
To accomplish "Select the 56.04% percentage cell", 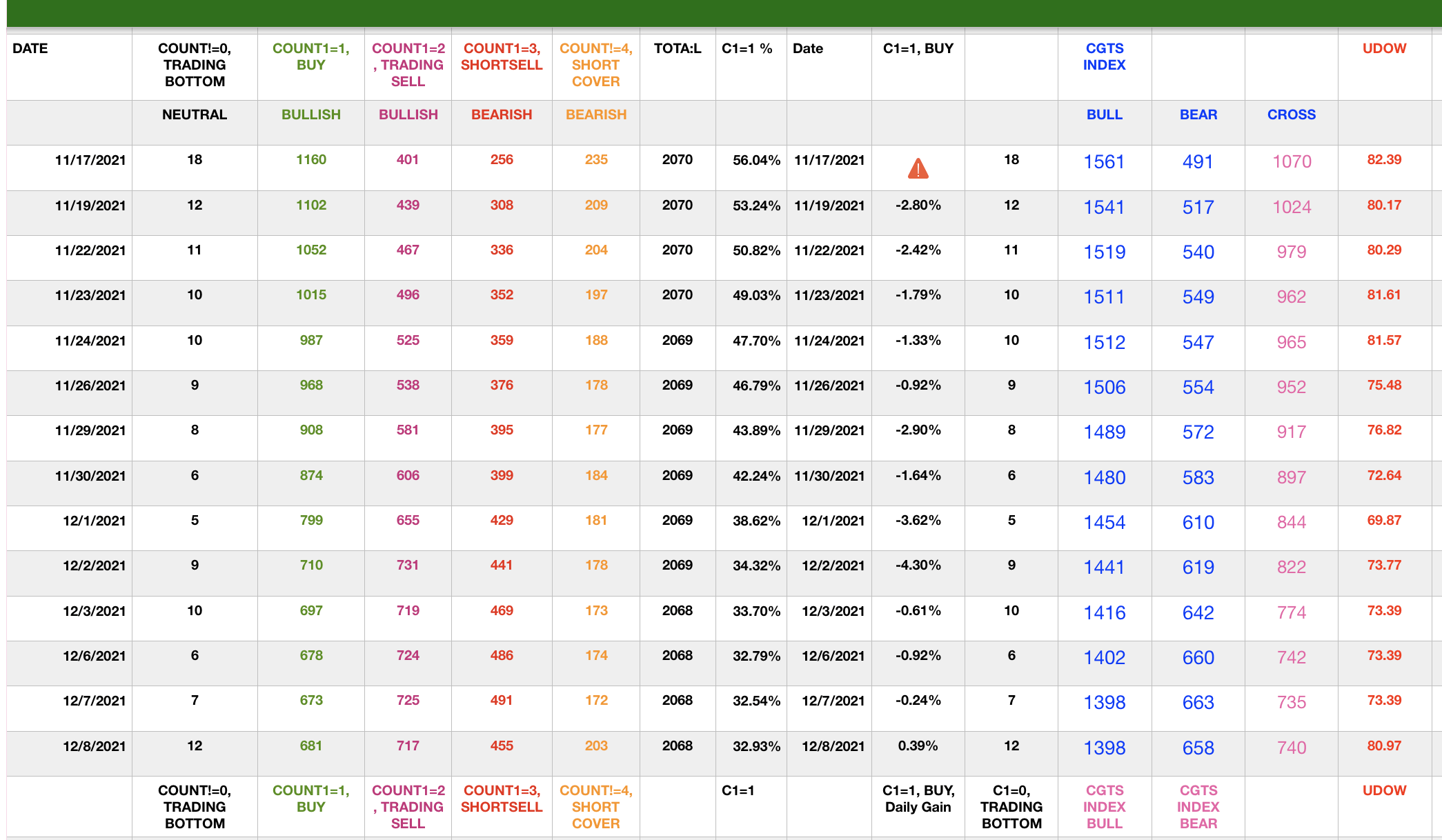I will click(x=756, y=161).
